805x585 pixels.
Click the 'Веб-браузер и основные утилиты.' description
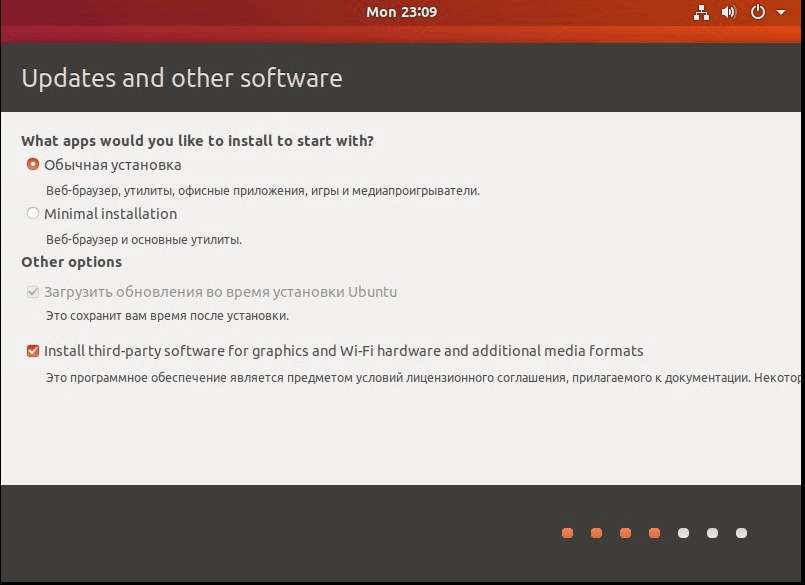(x=144, y=239)
